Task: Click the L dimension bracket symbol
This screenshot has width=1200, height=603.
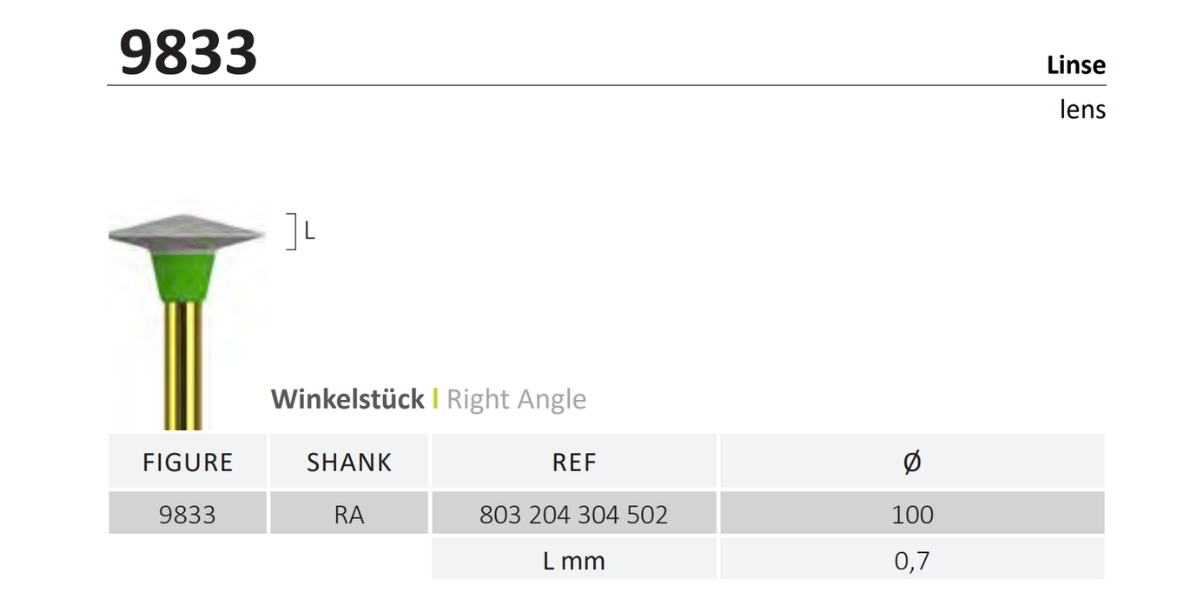Action: pyautogui.click(x=291, y=231)
